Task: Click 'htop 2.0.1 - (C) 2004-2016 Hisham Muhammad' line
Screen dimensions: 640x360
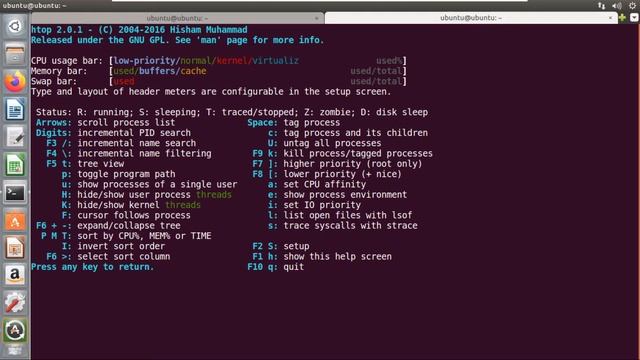Action: click(x=139, y=30)
